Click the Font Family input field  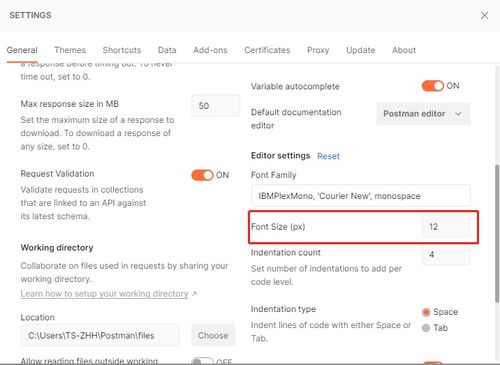click(361, 196)
